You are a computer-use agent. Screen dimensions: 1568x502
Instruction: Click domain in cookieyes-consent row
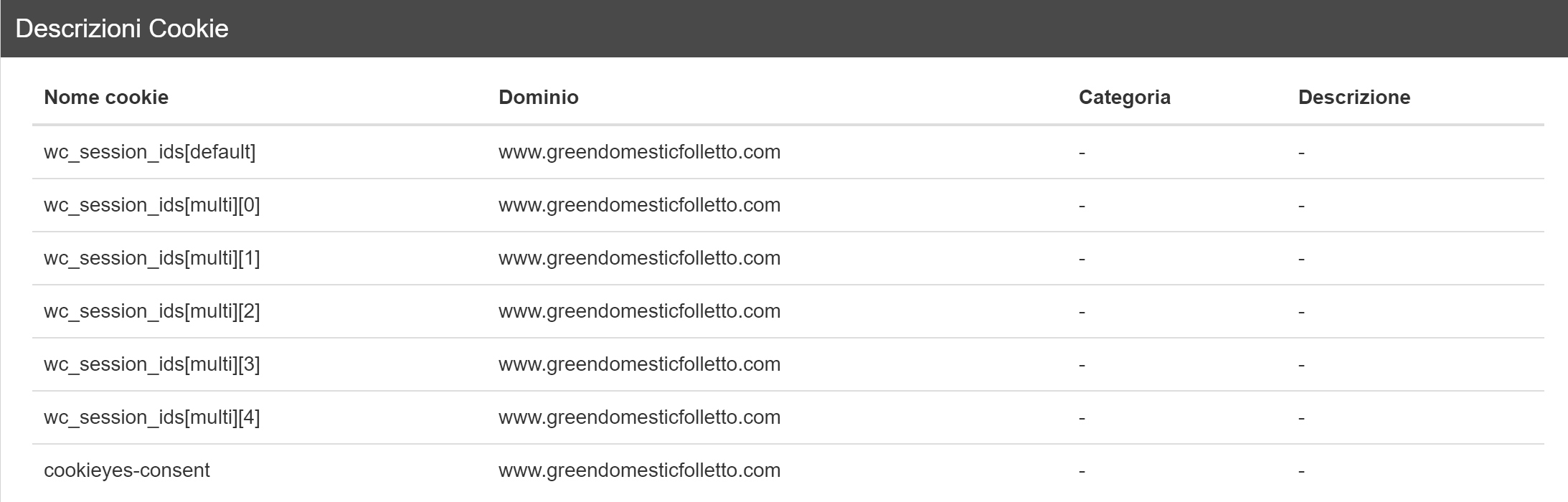tap(640, 470)
